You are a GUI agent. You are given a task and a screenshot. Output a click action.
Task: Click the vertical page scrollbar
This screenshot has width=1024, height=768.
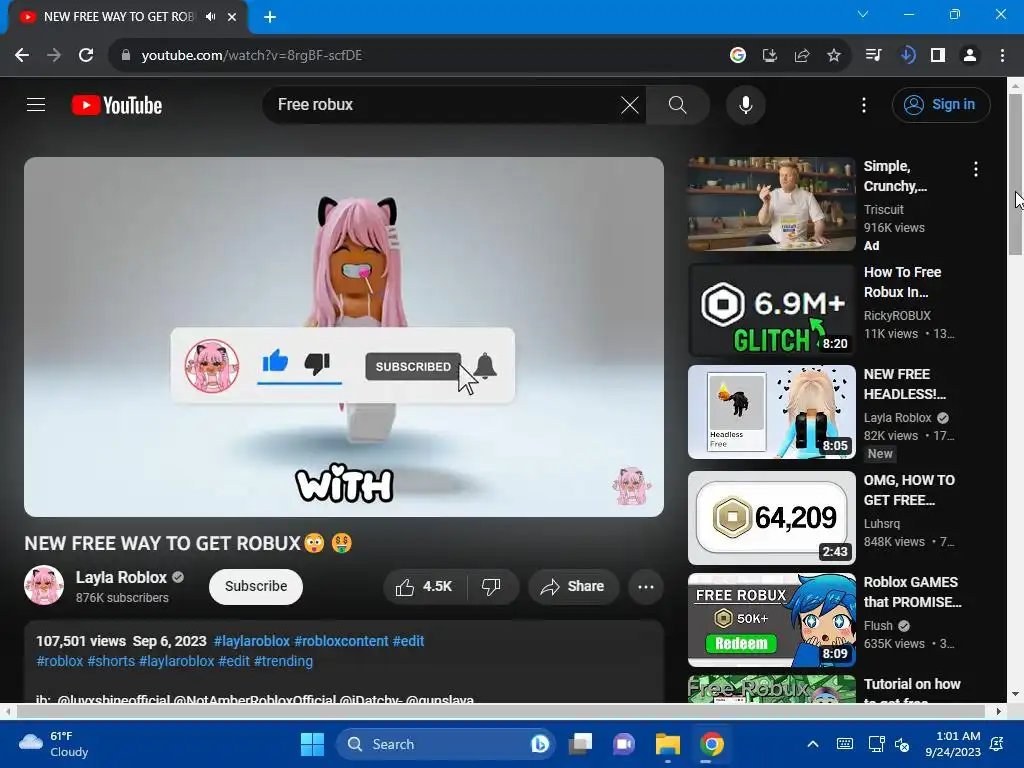pos(1015,174)
